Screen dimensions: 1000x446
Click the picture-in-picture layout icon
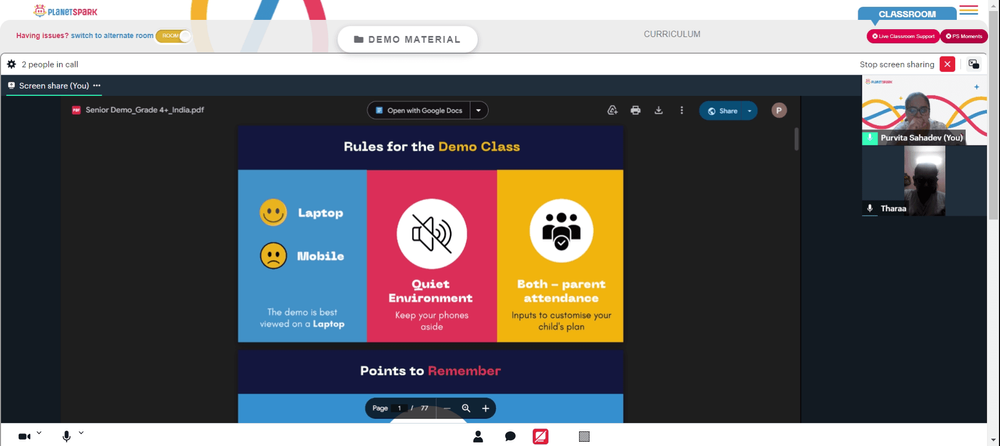click(974, 64)
